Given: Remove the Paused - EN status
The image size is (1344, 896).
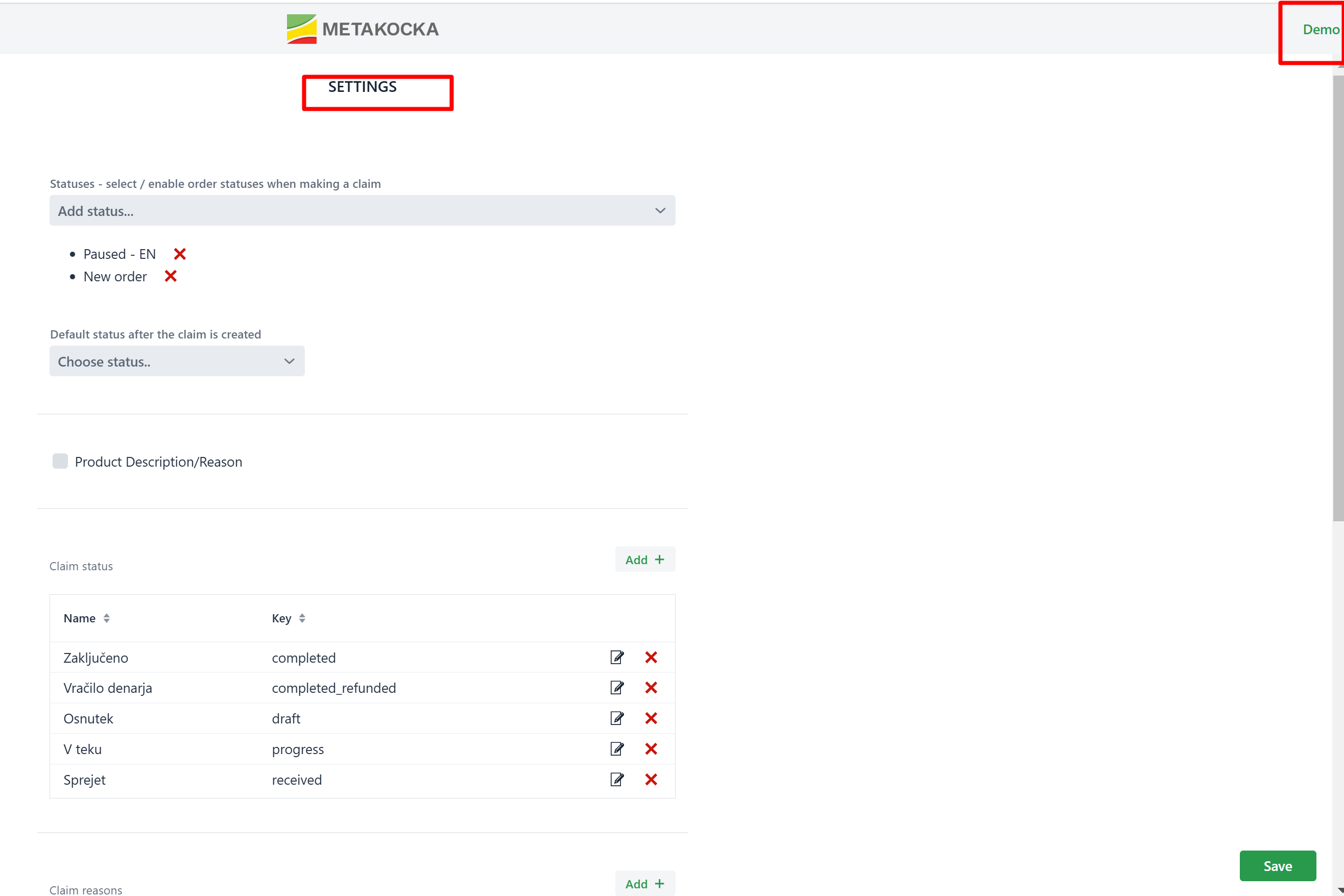Looking at the screenshot, I should (179, 254).
